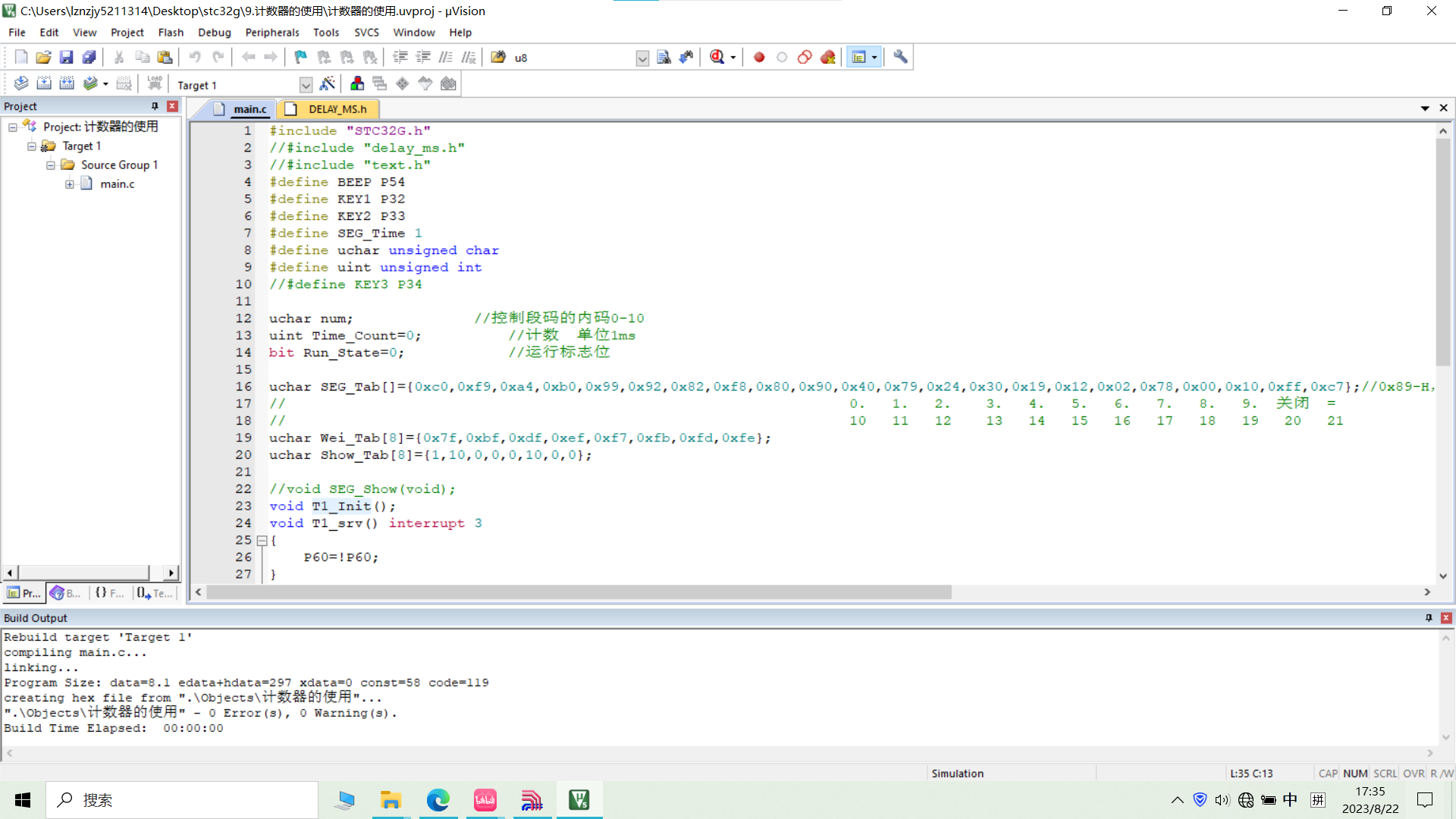The height and width of the screenshot is (819, 1456).
Task: Insert a bookmark with the flag icon
Action: click(x=301, y=57)
